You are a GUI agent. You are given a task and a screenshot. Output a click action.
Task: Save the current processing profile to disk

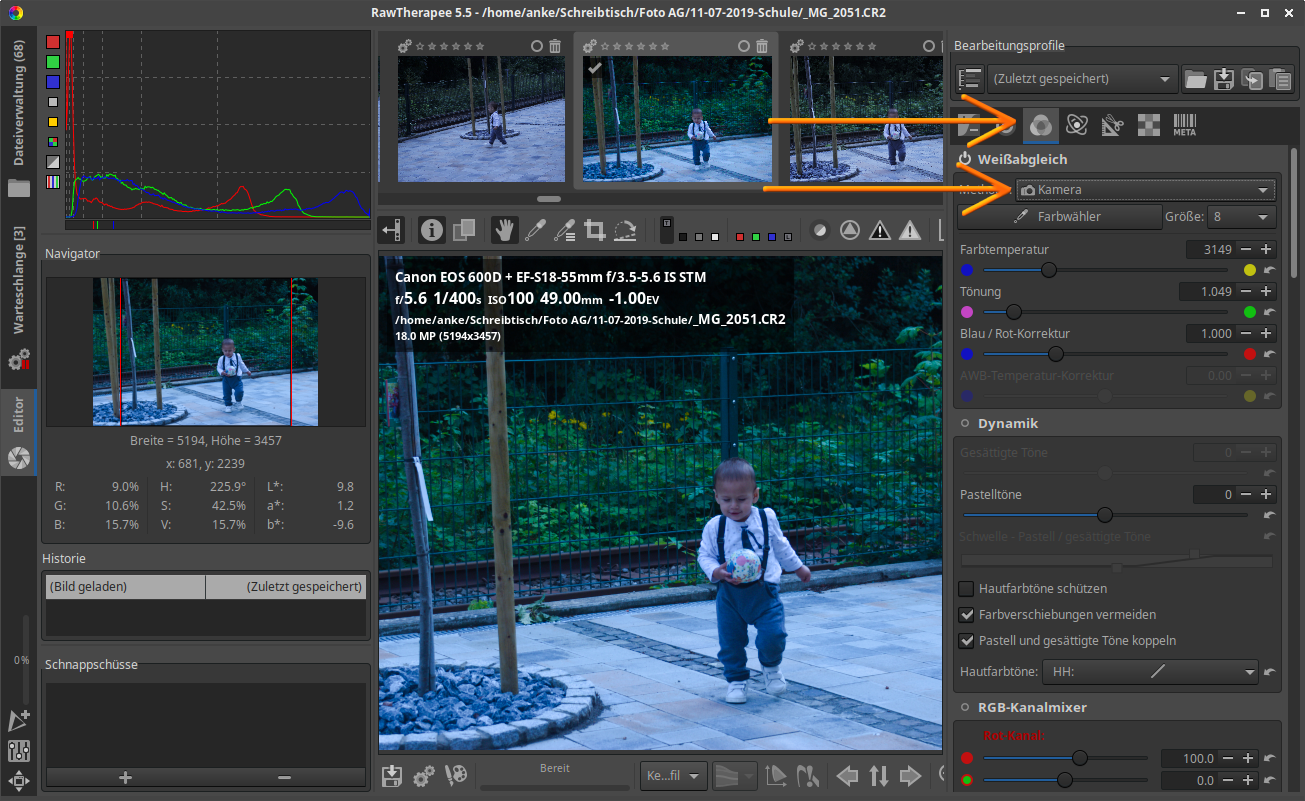pyautogui.click(x=1223, y=79)
